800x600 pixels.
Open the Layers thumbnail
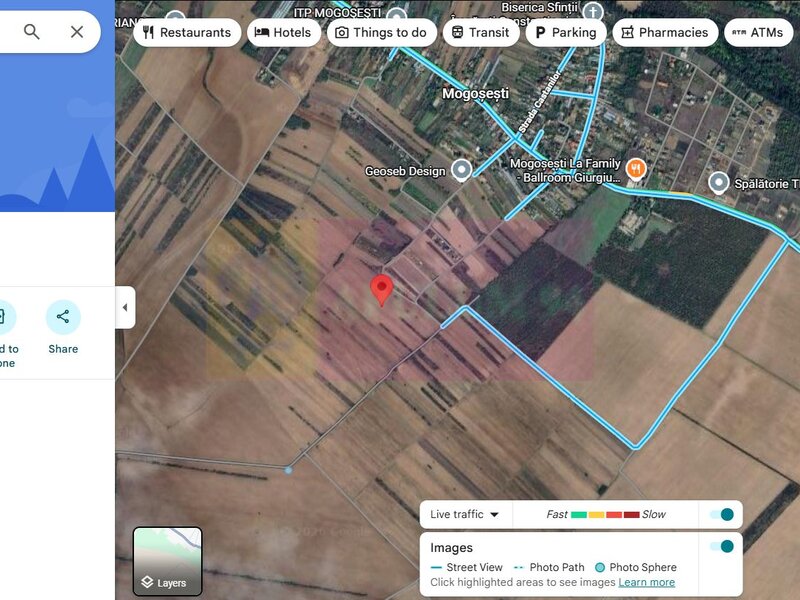click(167, 561)
